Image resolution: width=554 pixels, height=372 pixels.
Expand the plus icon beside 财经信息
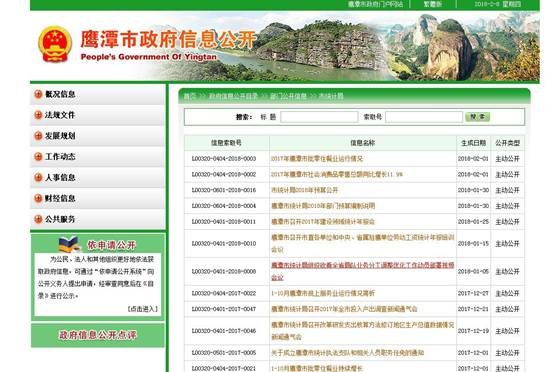coord(38,199)
